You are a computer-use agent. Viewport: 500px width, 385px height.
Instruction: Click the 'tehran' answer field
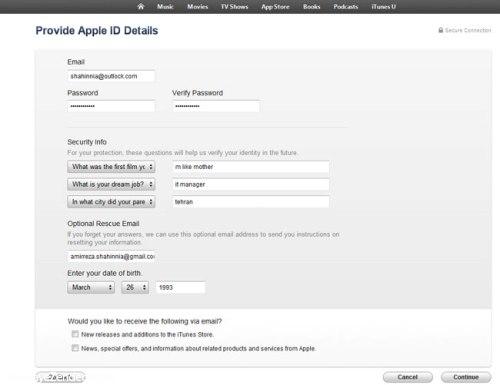(251, 202)
